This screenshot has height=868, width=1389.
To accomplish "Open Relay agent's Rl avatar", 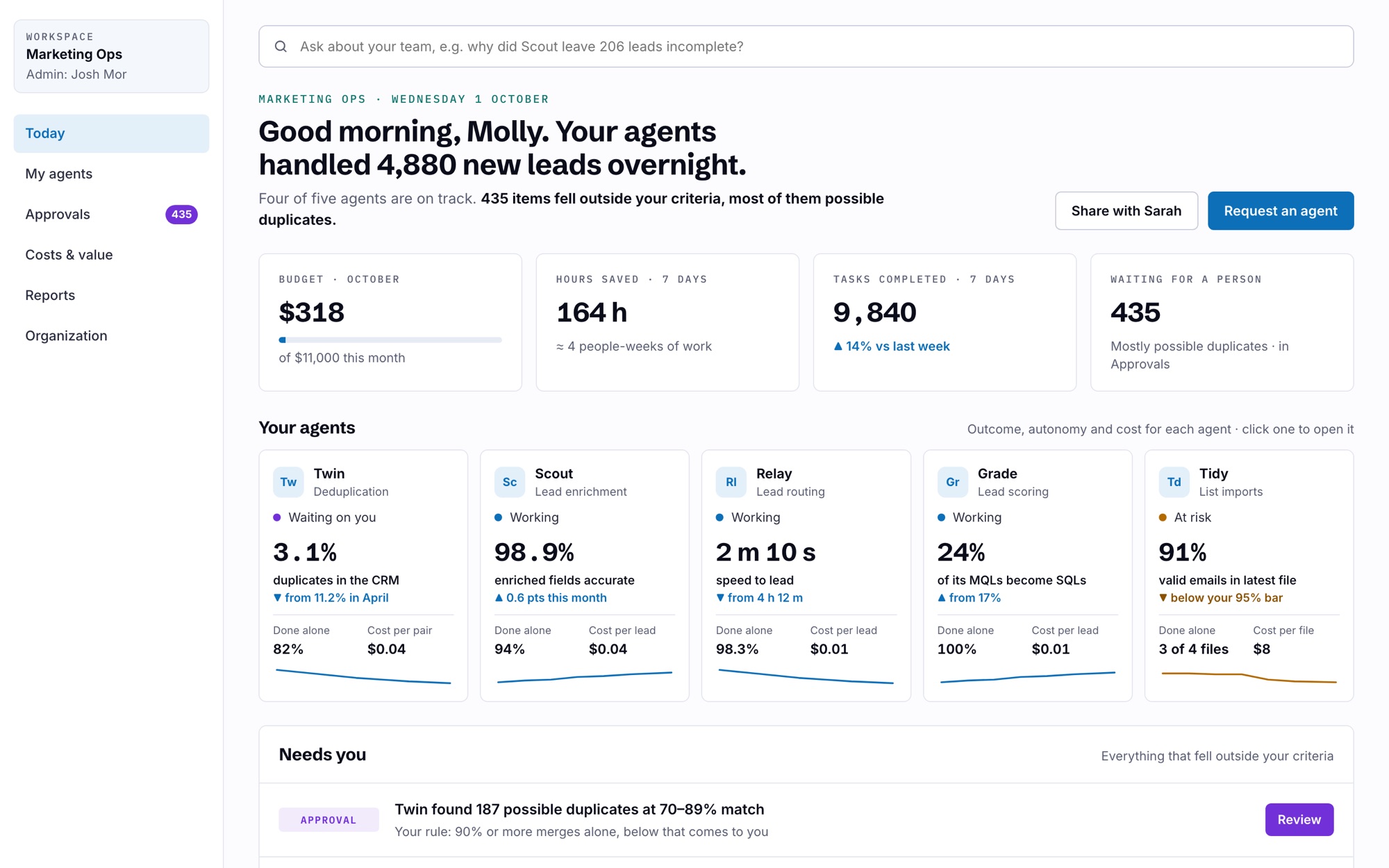I will (x=731, y=482).
